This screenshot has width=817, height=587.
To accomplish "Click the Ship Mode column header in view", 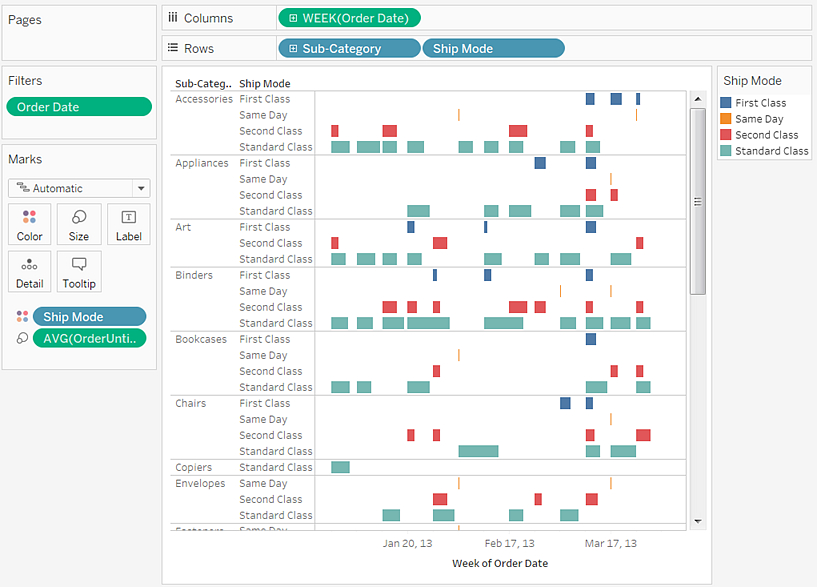I will [x=265, y=83].
